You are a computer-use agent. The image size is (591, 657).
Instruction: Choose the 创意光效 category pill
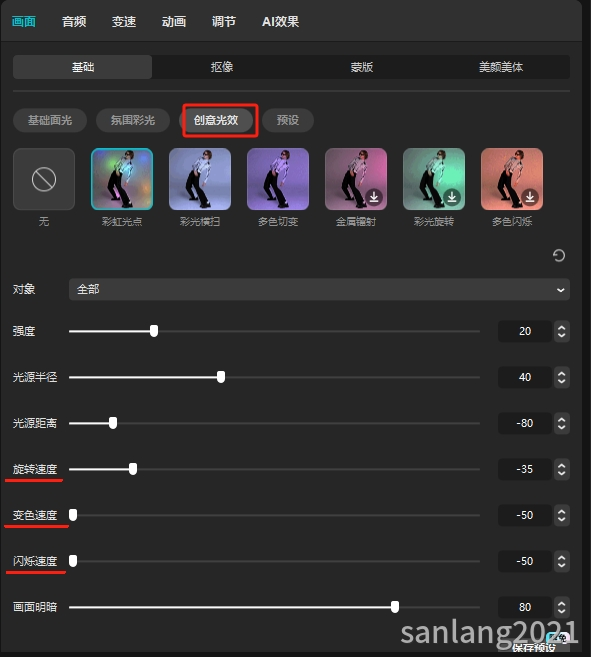(216, 120)
